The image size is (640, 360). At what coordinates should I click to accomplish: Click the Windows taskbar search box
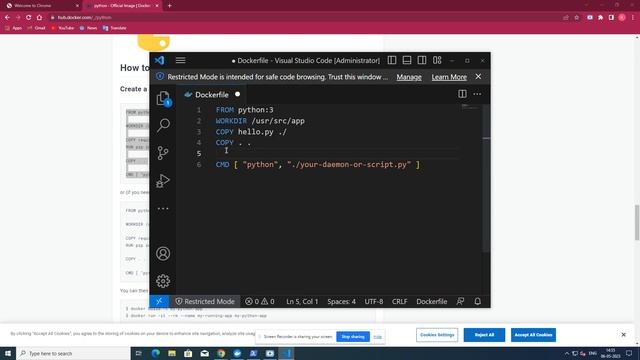click(x=73, y=353)
